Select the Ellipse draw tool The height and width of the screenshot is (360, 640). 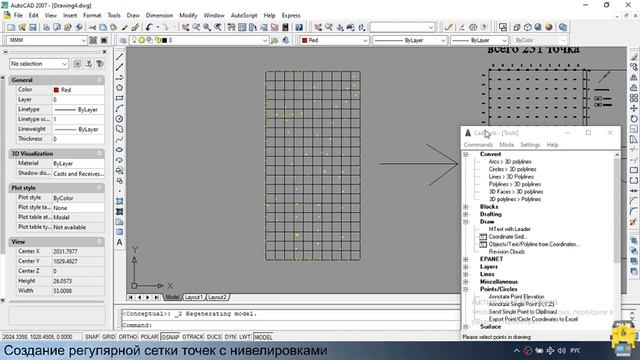tap(119, 150)
